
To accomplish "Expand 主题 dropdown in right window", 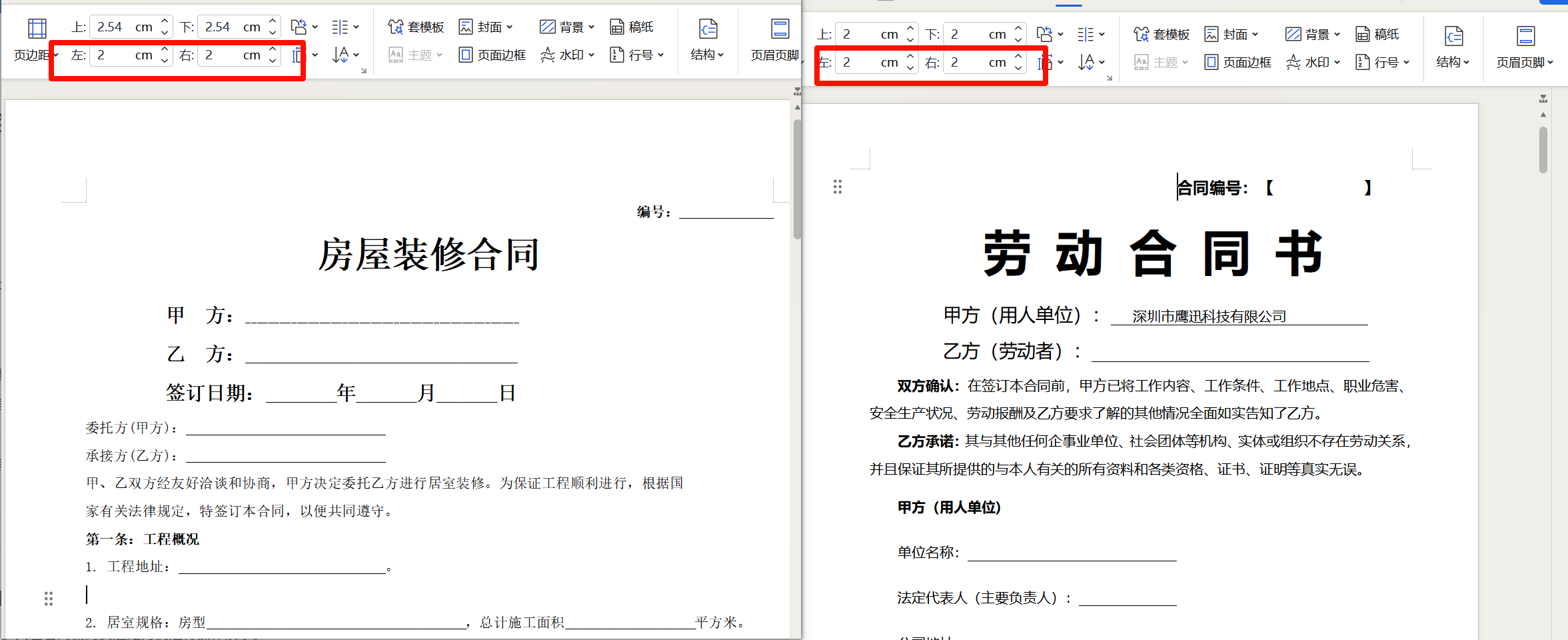I will pos(1185,63).
